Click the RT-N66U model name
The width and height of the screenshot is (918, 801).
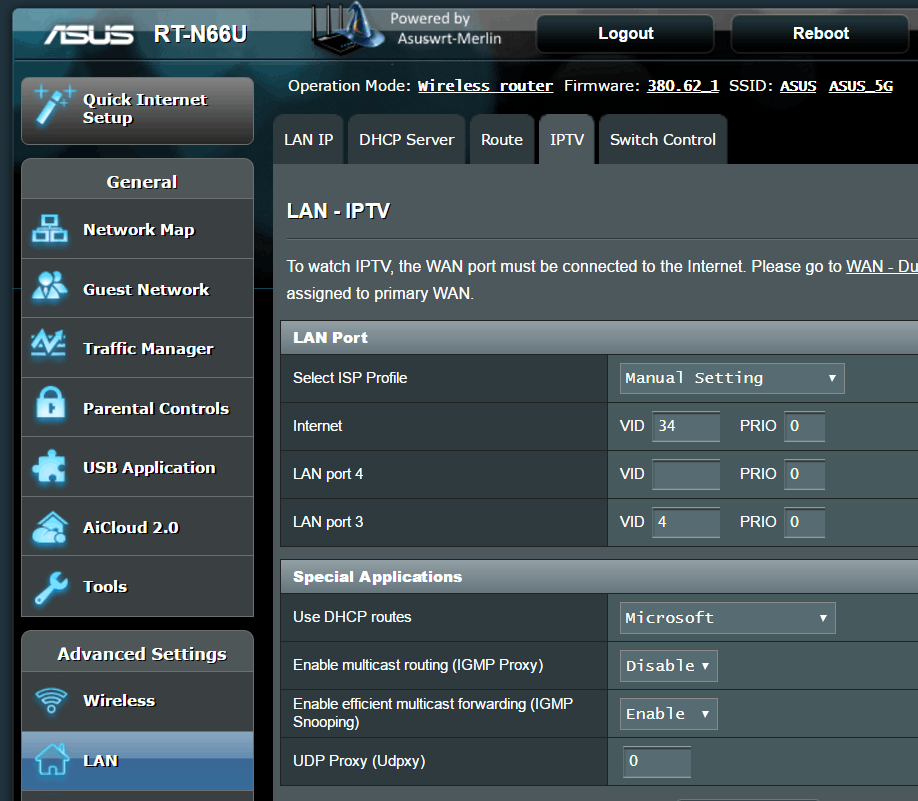point(200,35)
